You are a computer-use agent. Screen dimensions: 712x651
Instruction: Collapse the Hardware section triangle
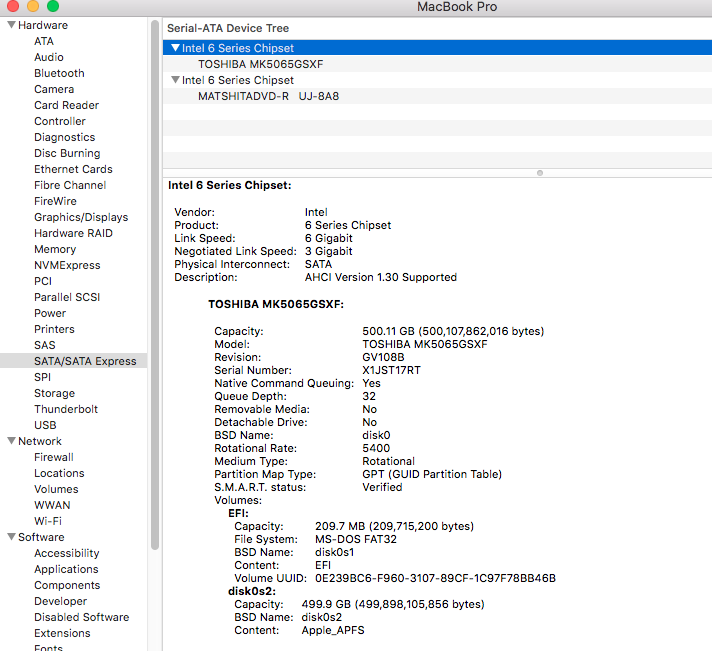click(x=11, y=25)
